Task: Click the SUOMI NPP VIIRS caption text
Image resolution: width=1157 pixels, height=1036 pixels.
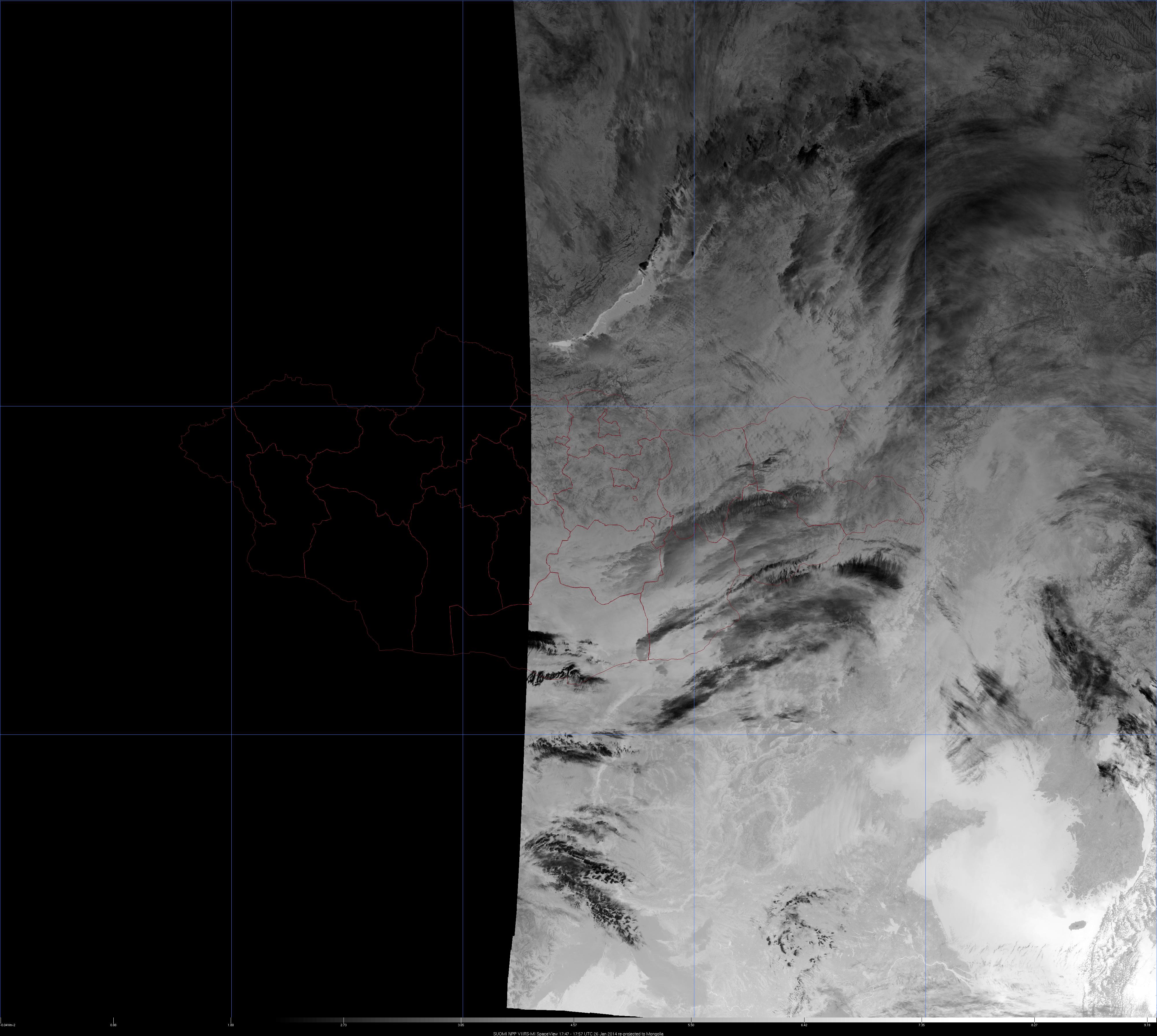Action: pos(578,1033)
